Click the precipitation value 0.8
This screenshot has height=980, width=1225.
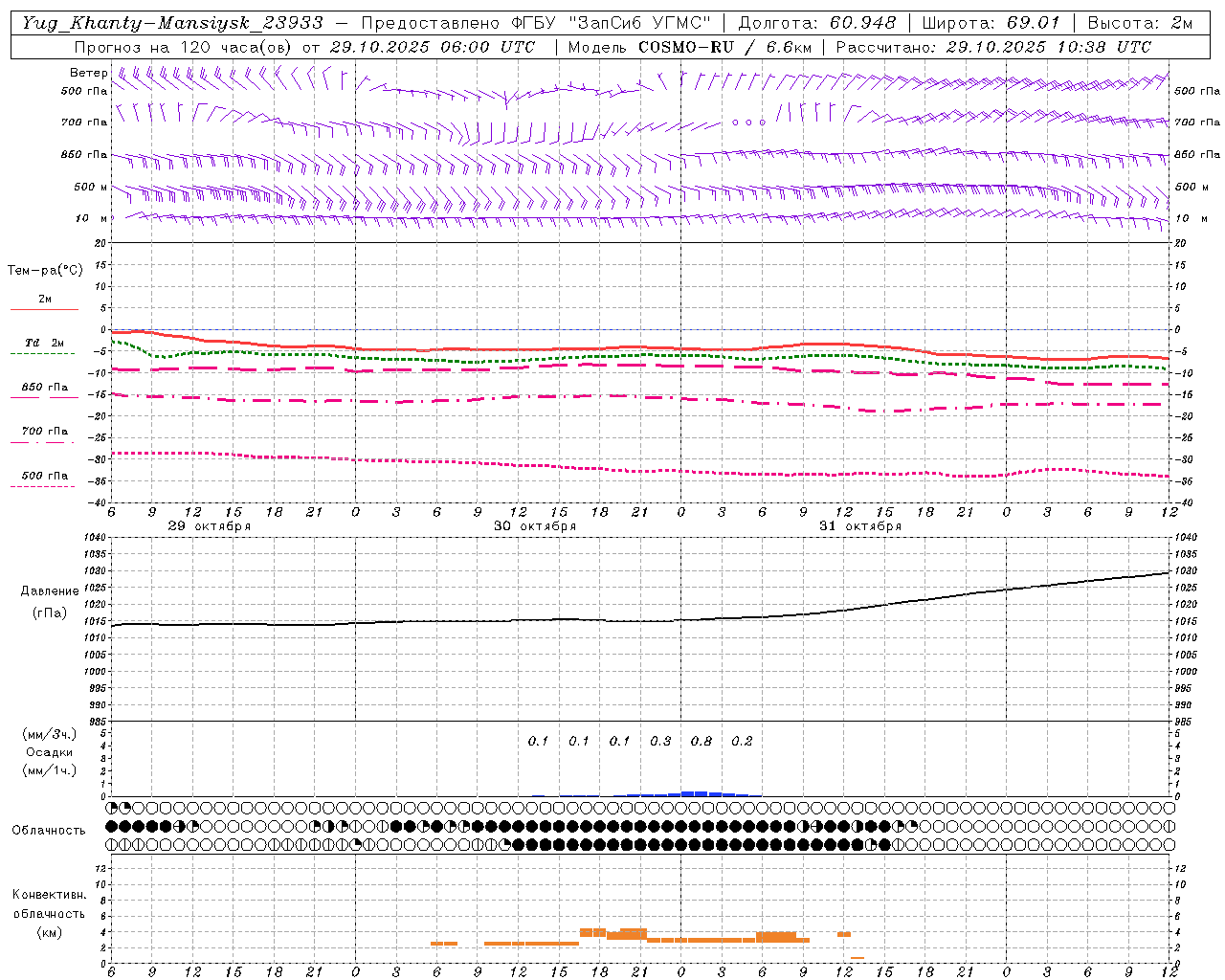(x=702, y=742)
